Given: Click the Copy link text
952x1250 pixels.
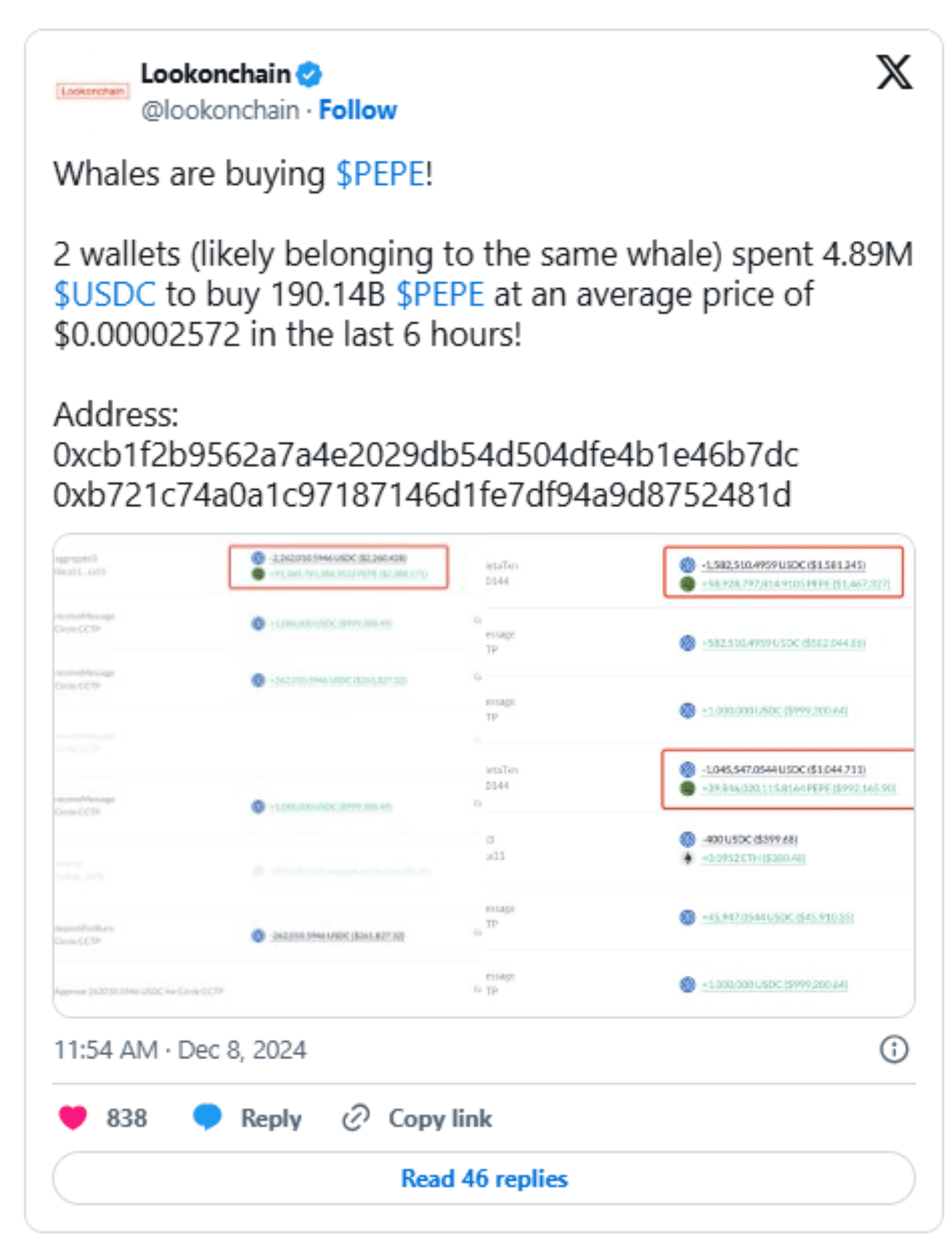Looking at the screenshot, I should coord(440,1118).
